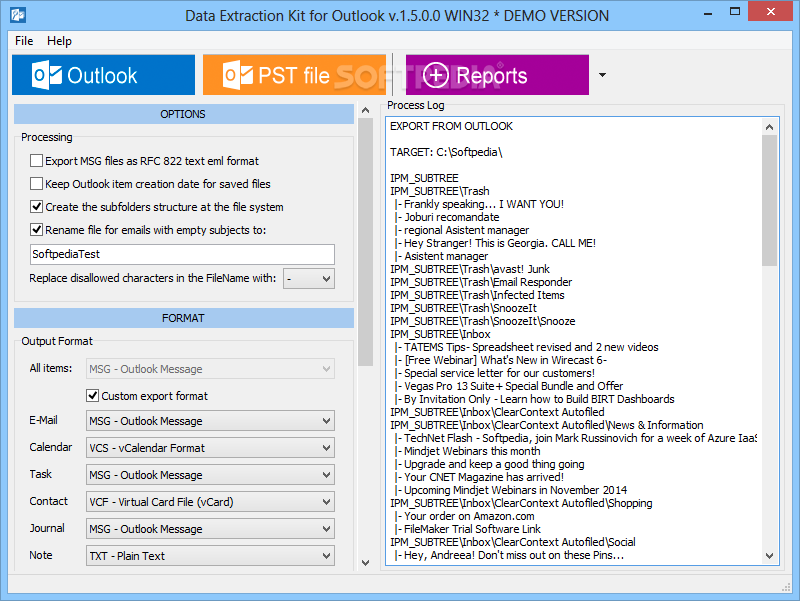This screenshot has height=601, width=800.
Task: Click Process Log scroll up arrow
Action: click(x=770, y=127)
